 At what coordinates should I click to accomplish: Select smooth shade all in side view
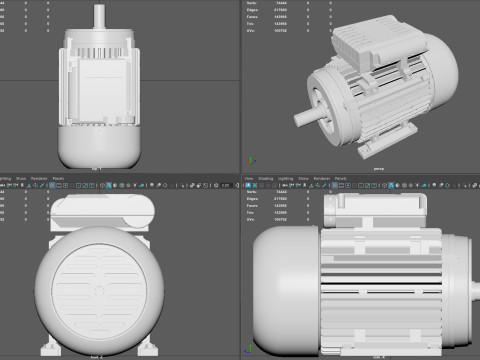click(391, 185)
